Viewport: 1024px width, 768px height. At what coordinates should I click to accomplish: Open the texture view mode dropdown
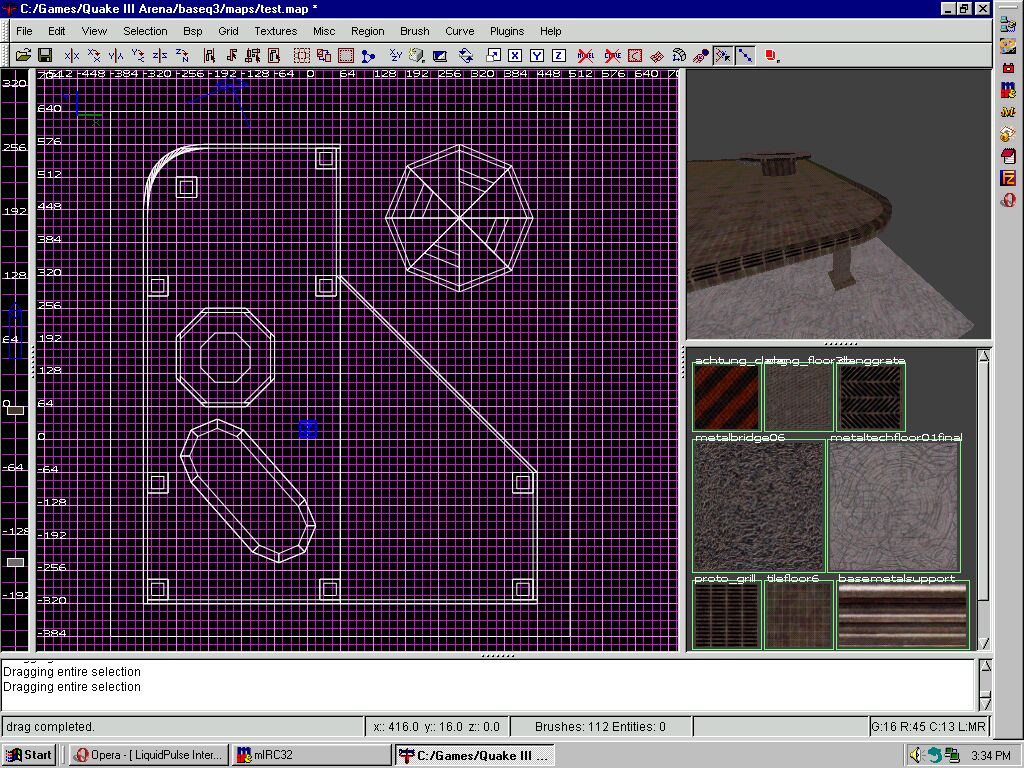417,56
